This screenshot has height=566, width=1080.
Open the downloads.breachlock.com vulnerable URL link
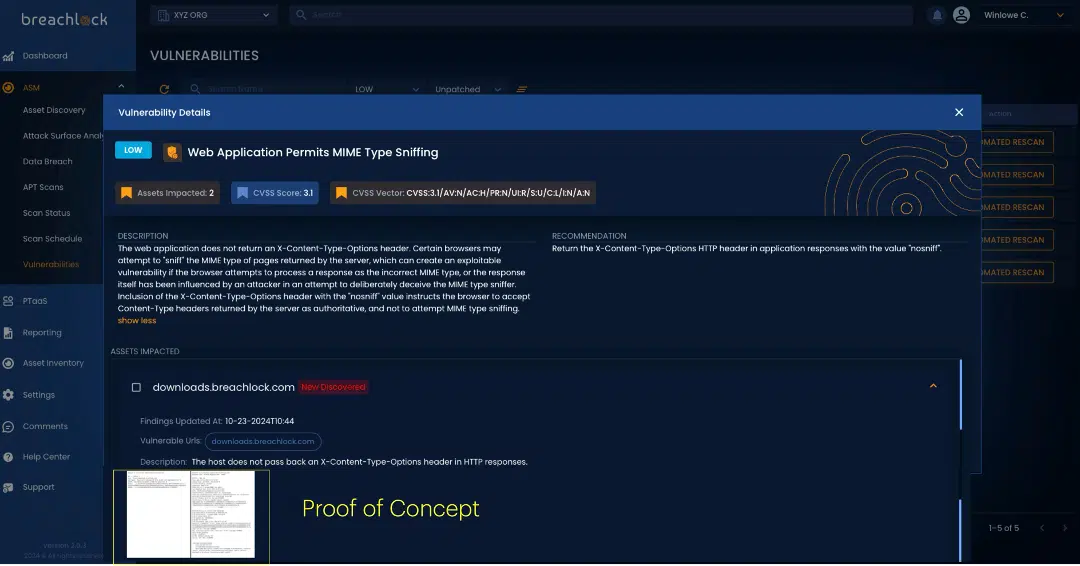(x=263, y=441)
